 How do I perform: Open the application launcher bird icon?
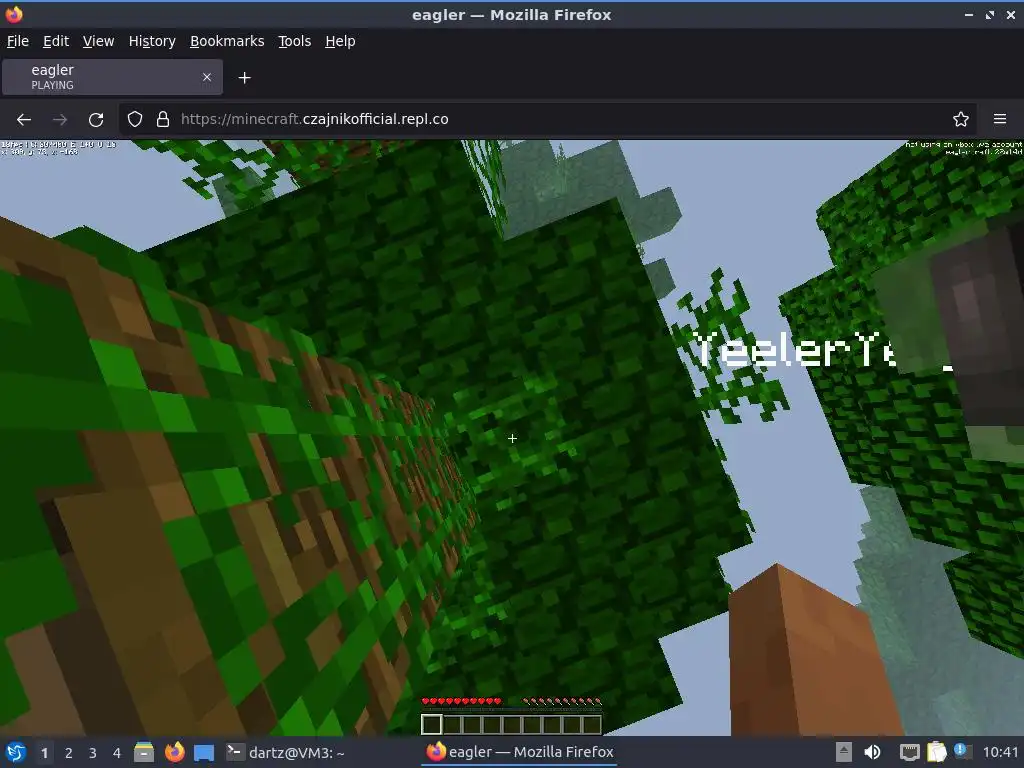(x=16, y=752)
